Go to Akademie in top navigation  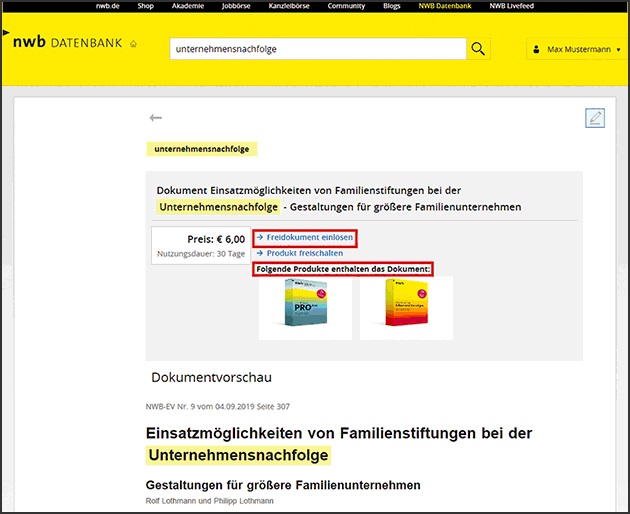(x=189, y=7)
